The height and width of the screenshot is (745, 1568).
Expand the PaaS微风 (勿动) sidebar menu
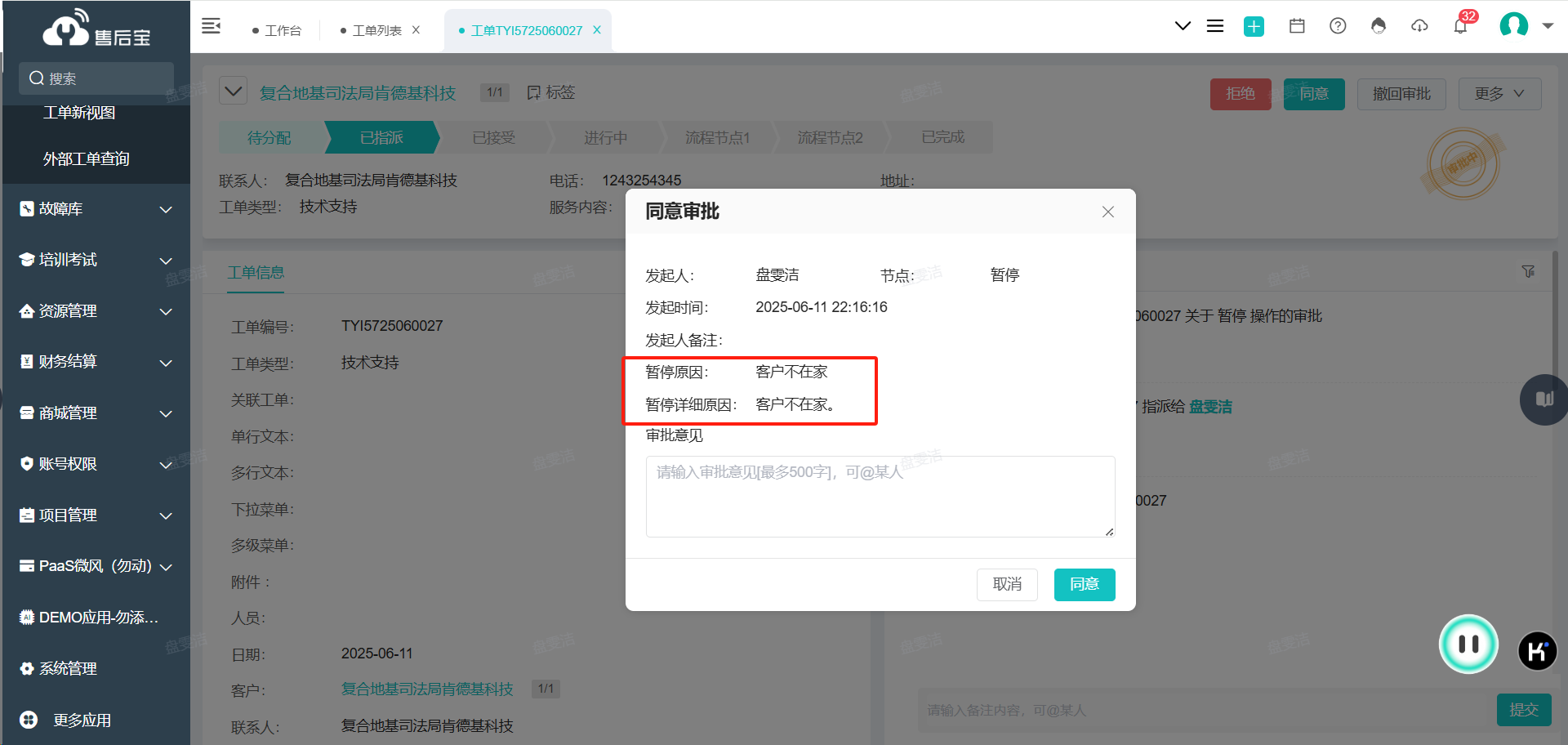[96, 566]
